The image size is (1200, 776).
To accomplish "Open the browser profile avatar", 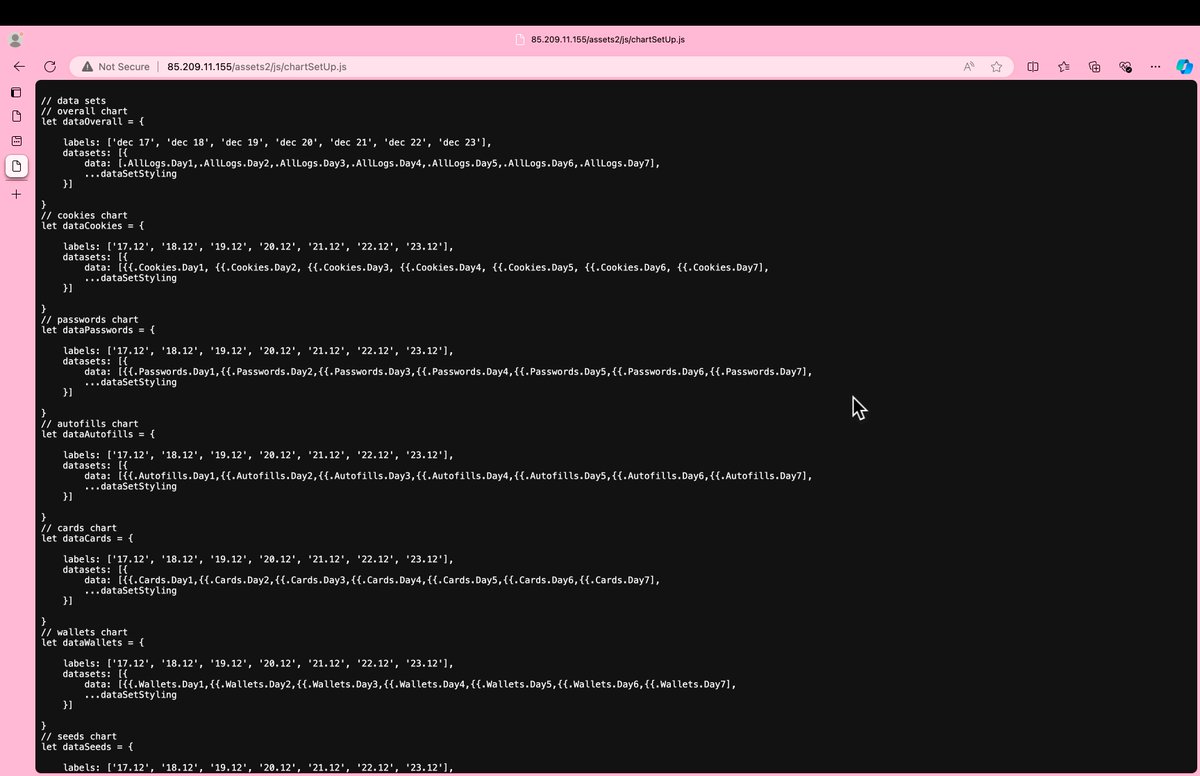I will pos(16,40).
